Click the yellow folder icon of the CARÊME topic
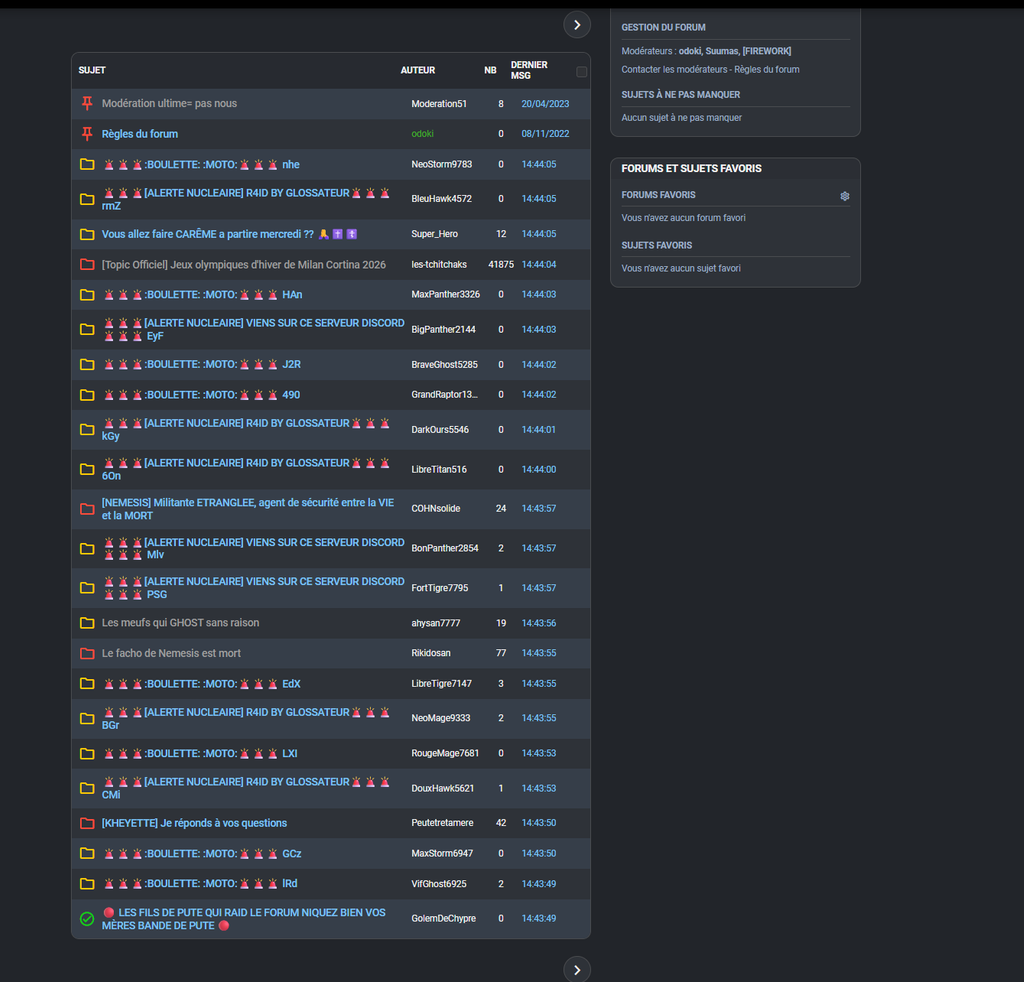This screenshot has height=982, width=1024. (87, 234)
